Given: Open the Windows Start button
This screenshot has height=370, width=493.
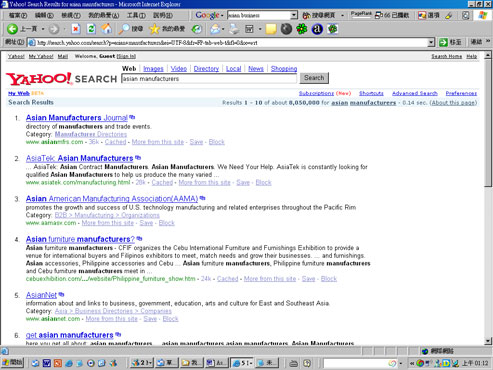Looking at the screenshot, I should point(13,362).
